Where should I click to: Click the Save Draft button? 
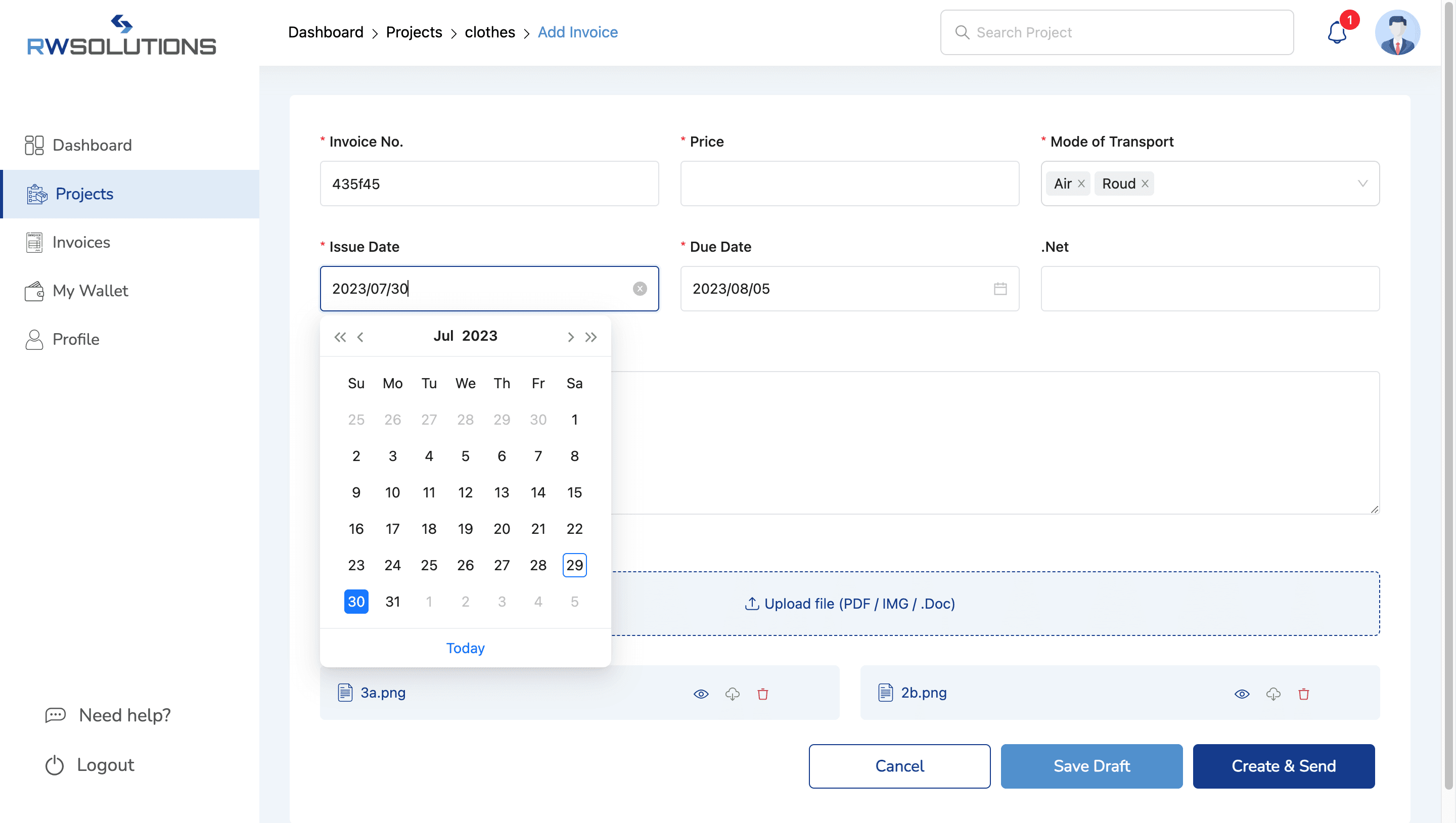(1091, 766)
